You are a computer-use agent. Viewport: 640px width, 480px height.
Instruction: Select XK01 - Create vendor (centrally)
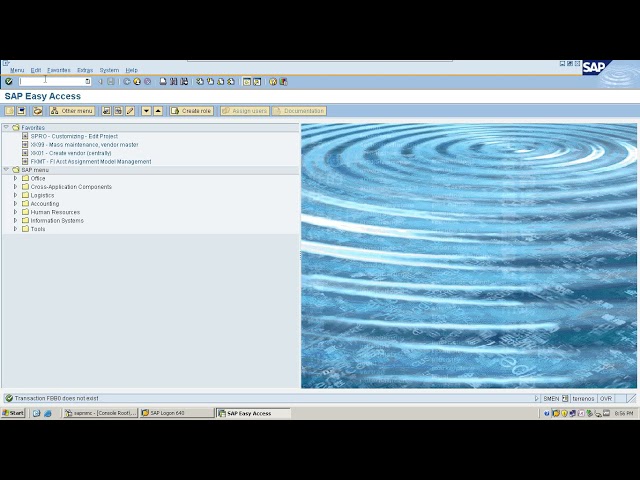71,153
